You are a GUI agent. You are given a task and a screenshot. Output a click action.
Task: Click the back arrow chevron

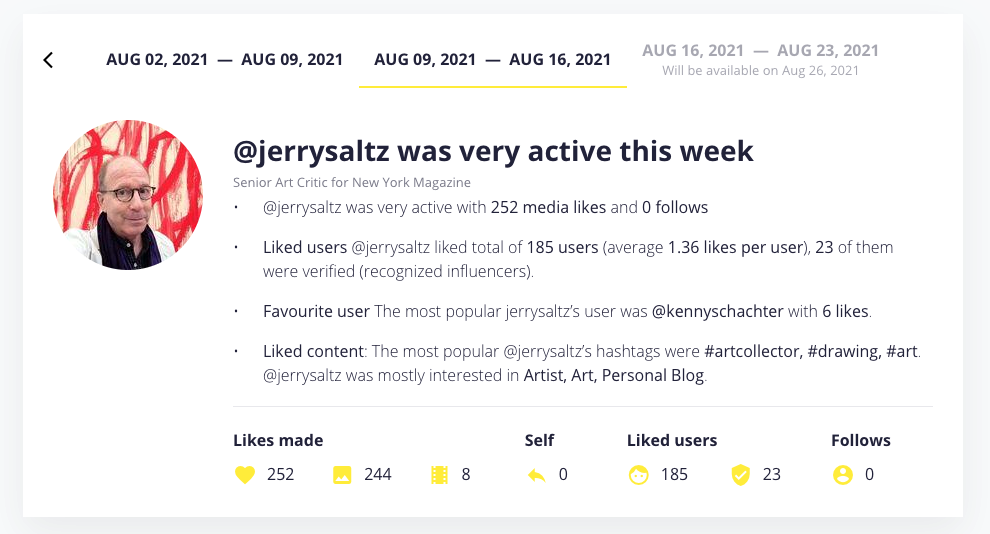click(x=48, y=60)
